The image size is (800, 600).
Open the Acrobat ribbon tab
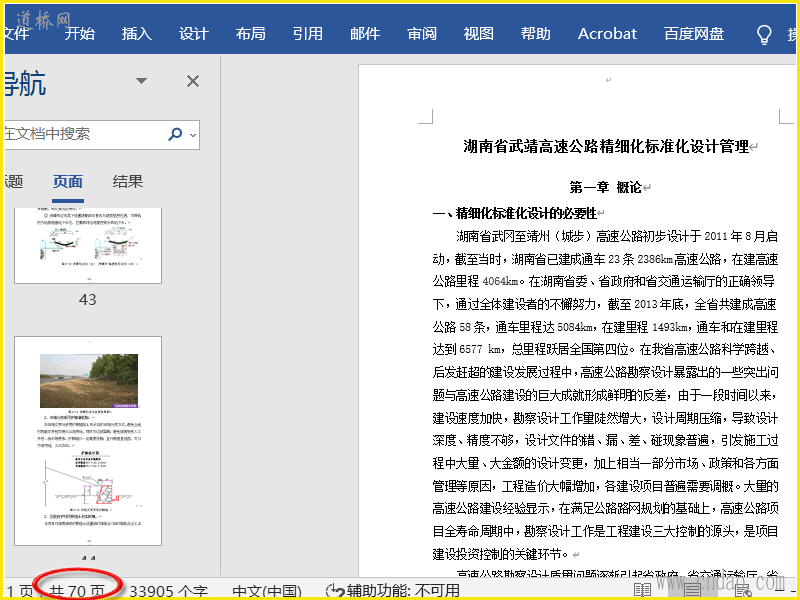click(x=607, y=34)
